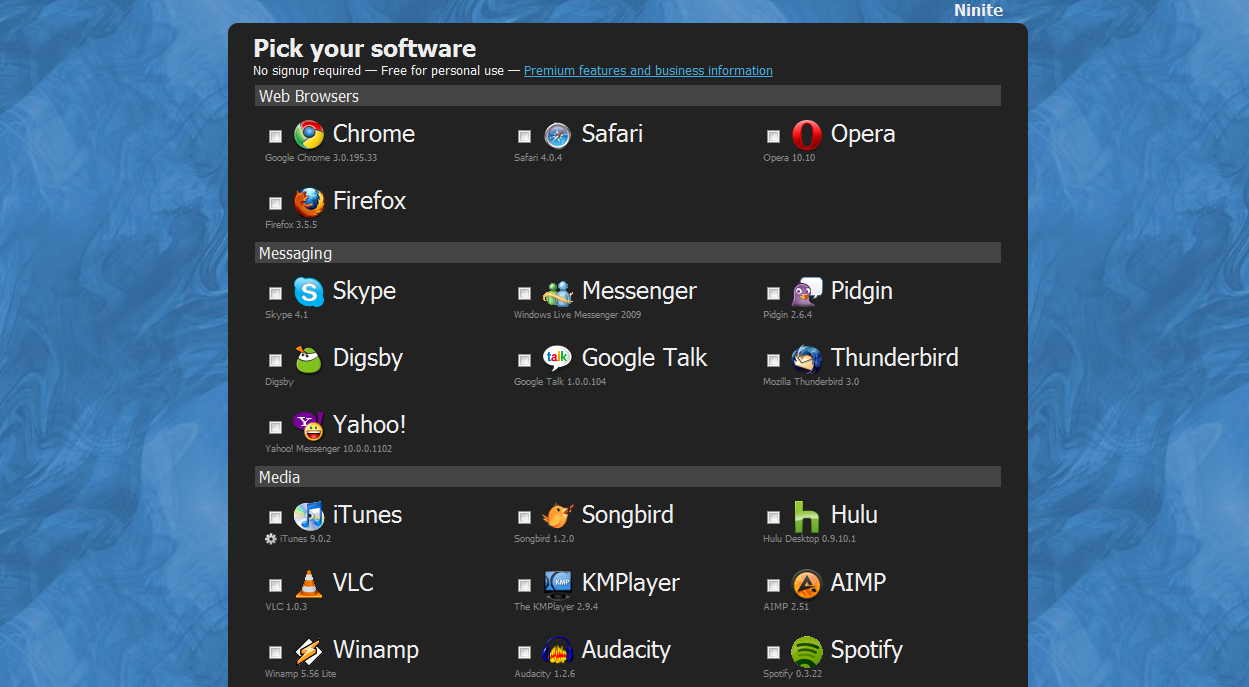1249x687 pixels.
Task: Click the Ninite site title
Action: coord(978,11)
